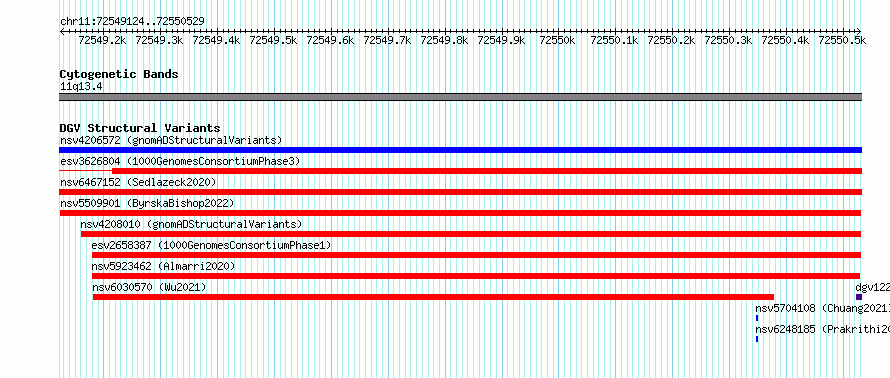Viewport: 890px width, 378px height.
Task: Open variant label nsv6467152 Sedlazeck2020
Action: tap(138, 182)
